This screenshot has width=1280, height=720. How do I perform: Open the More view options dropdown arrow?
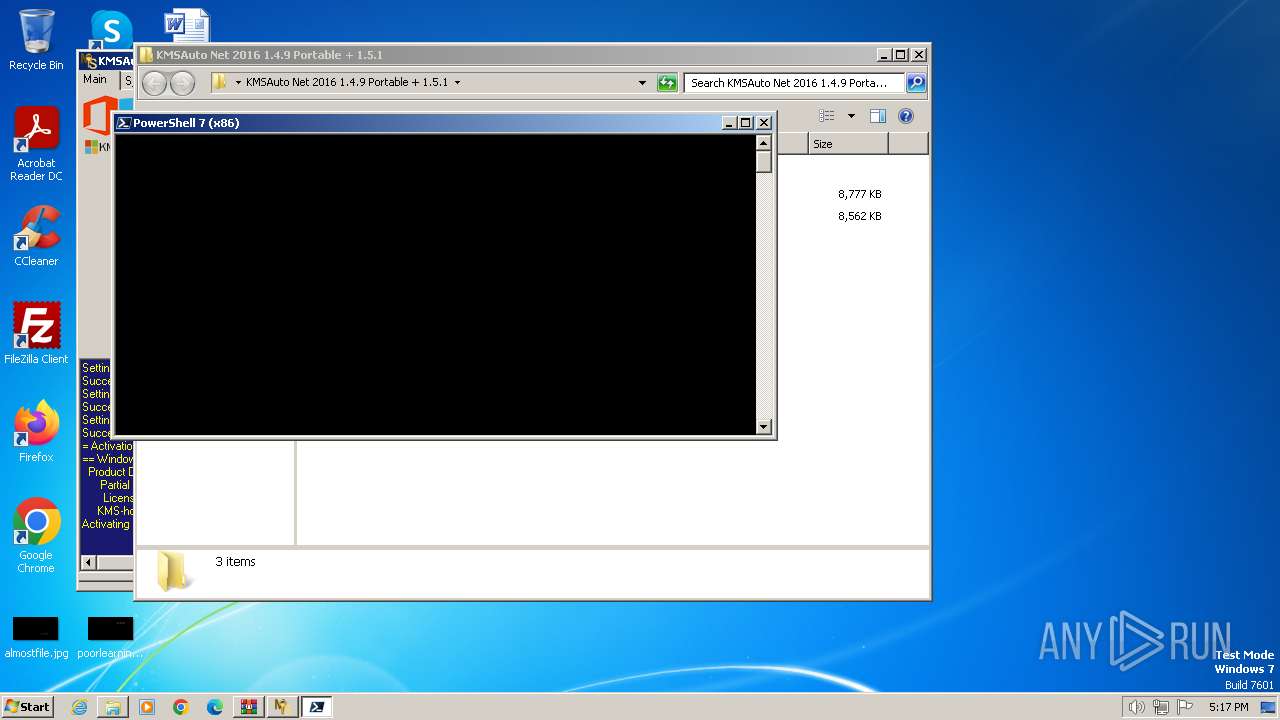851,116
